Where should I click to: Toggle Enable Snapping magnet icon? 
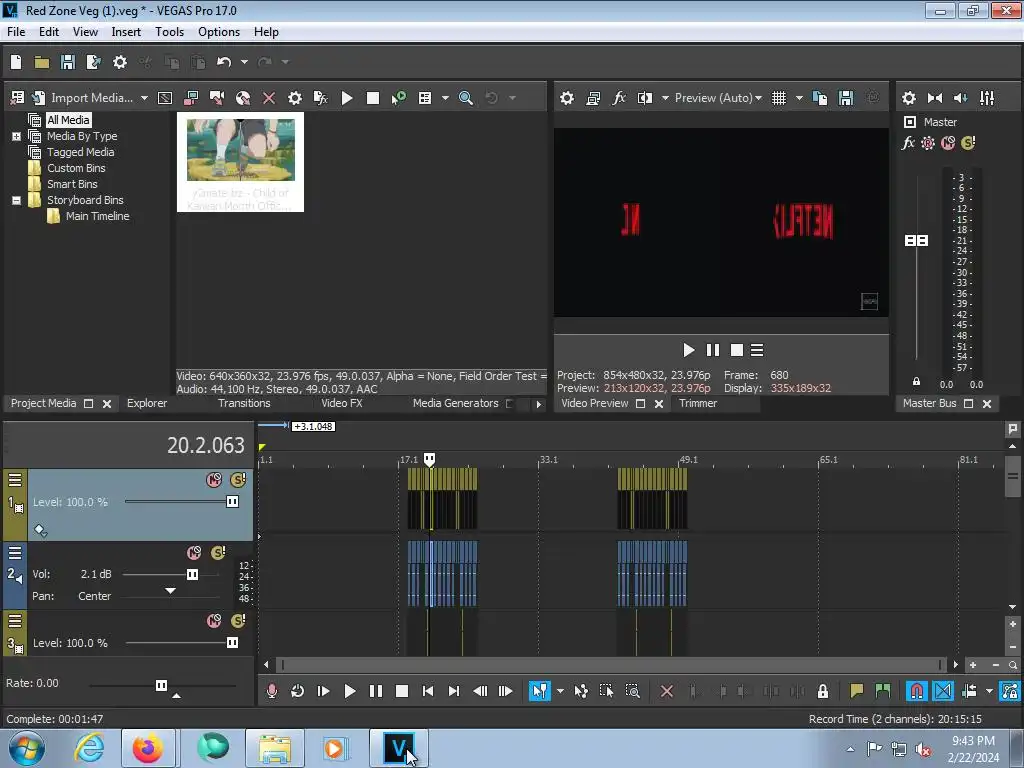pos(917,691)
